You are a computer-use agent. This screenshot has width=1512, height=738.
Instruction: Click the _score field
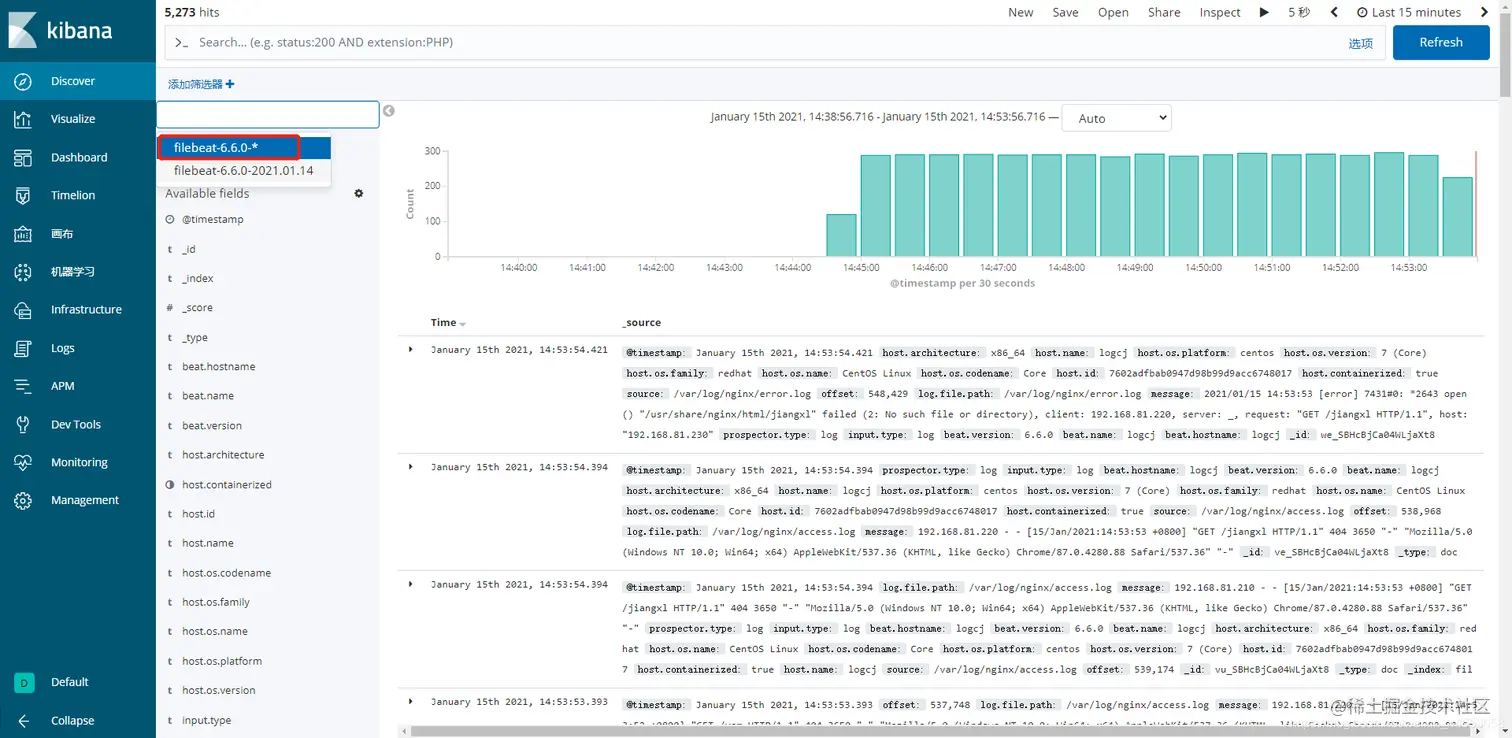[197, 308]
